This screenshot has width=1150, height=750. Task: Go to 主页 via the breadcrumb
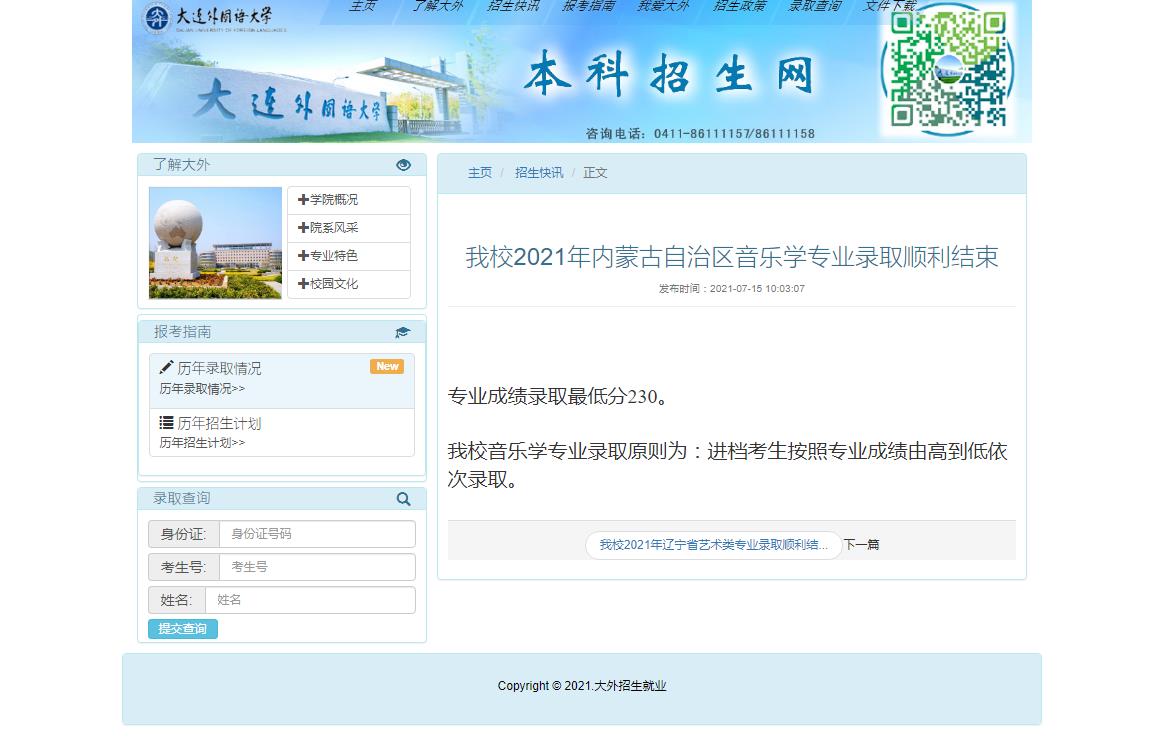[480, 173]
